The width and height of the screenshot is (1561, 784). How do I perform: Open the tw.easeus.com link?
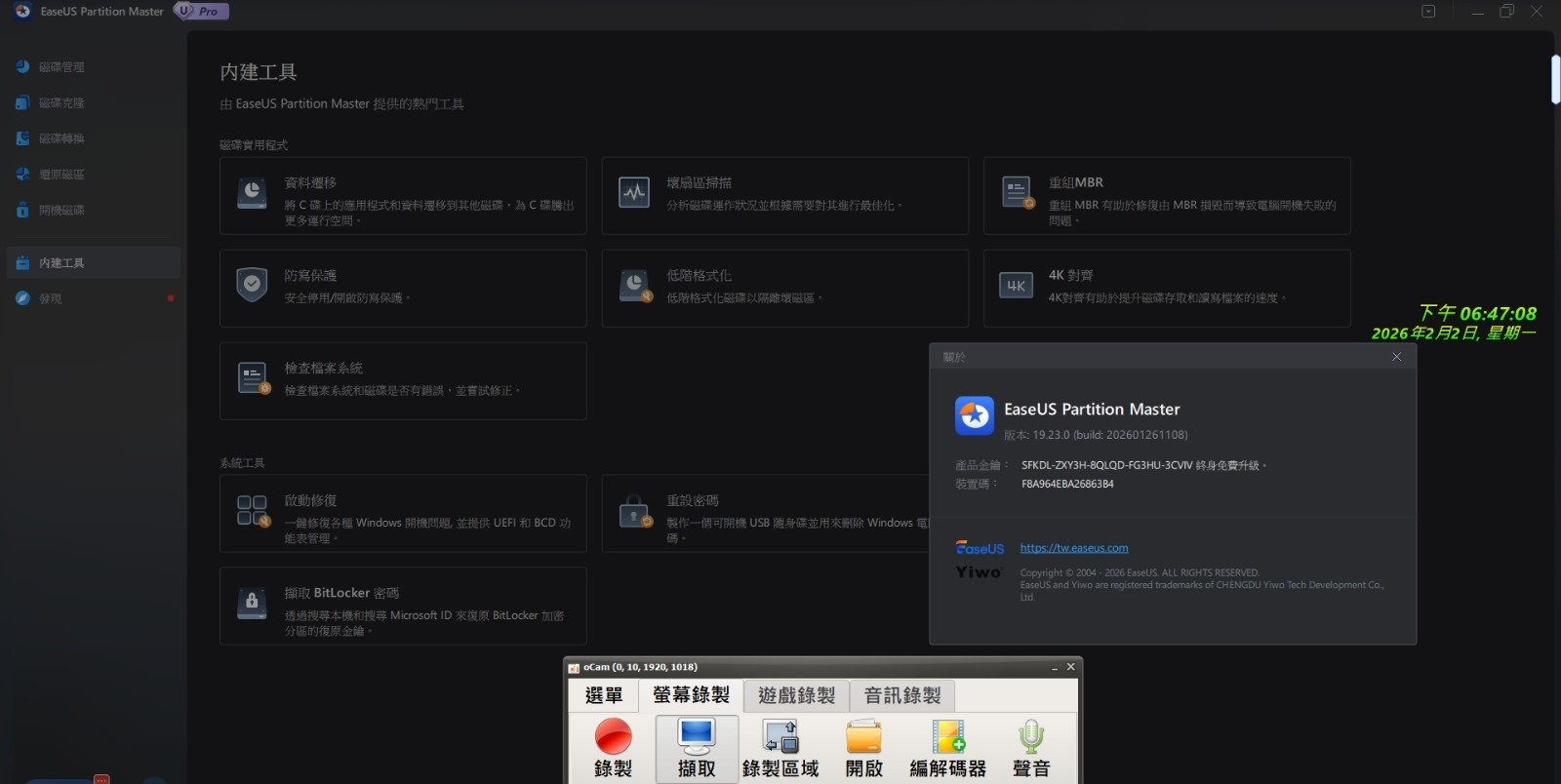(1073, 548)
